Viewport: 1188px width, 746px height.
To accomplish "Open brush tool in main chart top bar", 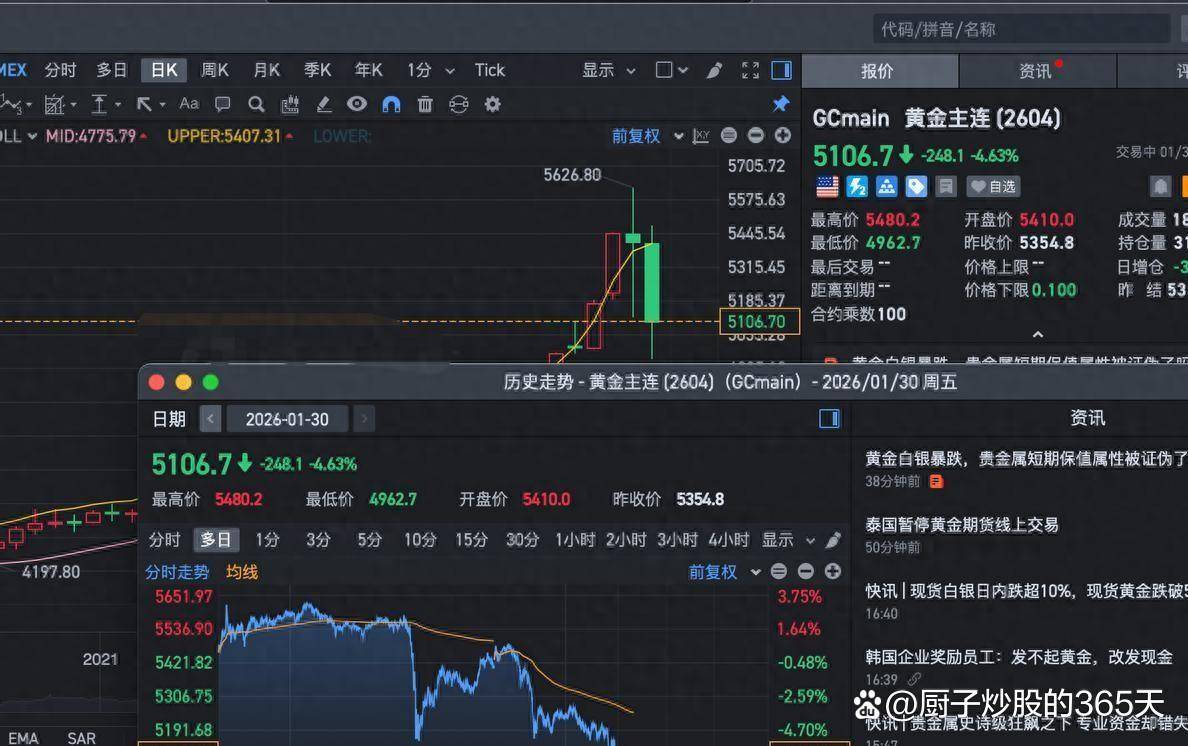I will tap(714, 70).
